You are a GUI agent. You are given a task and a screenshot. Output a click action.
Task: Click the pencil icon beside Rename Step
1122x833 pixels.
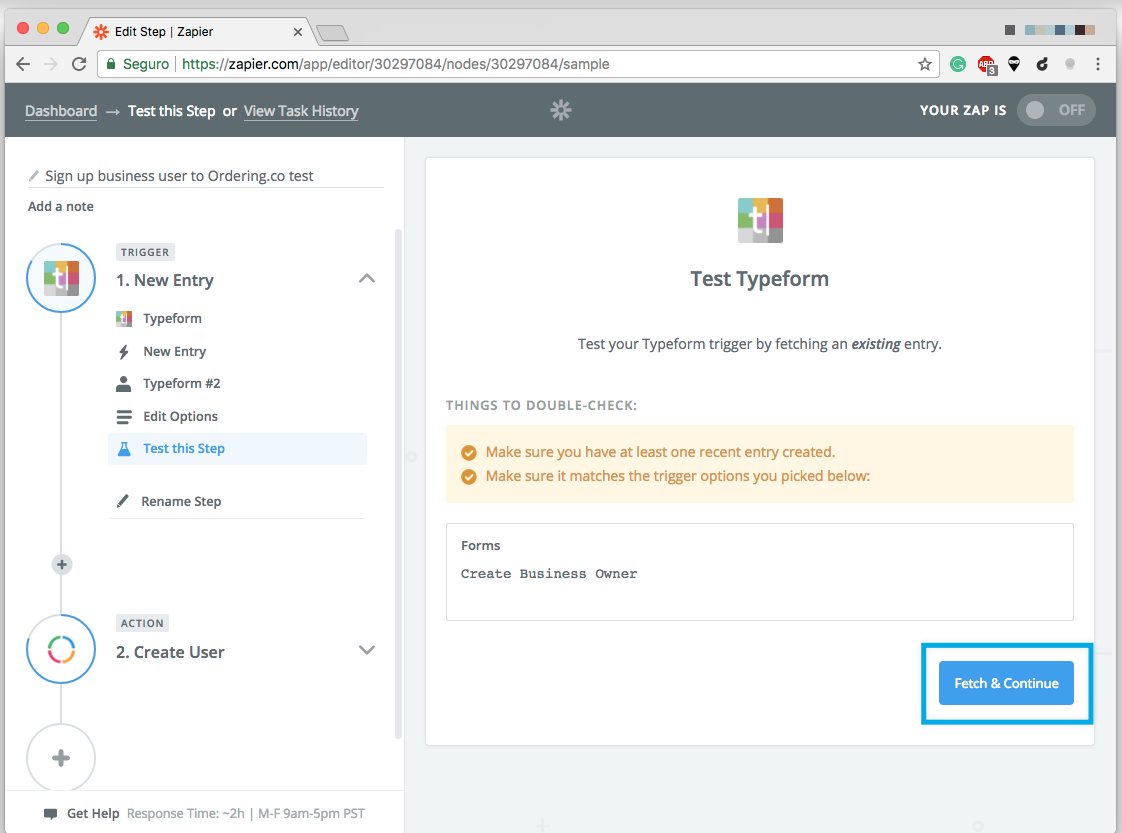point(122,501)
